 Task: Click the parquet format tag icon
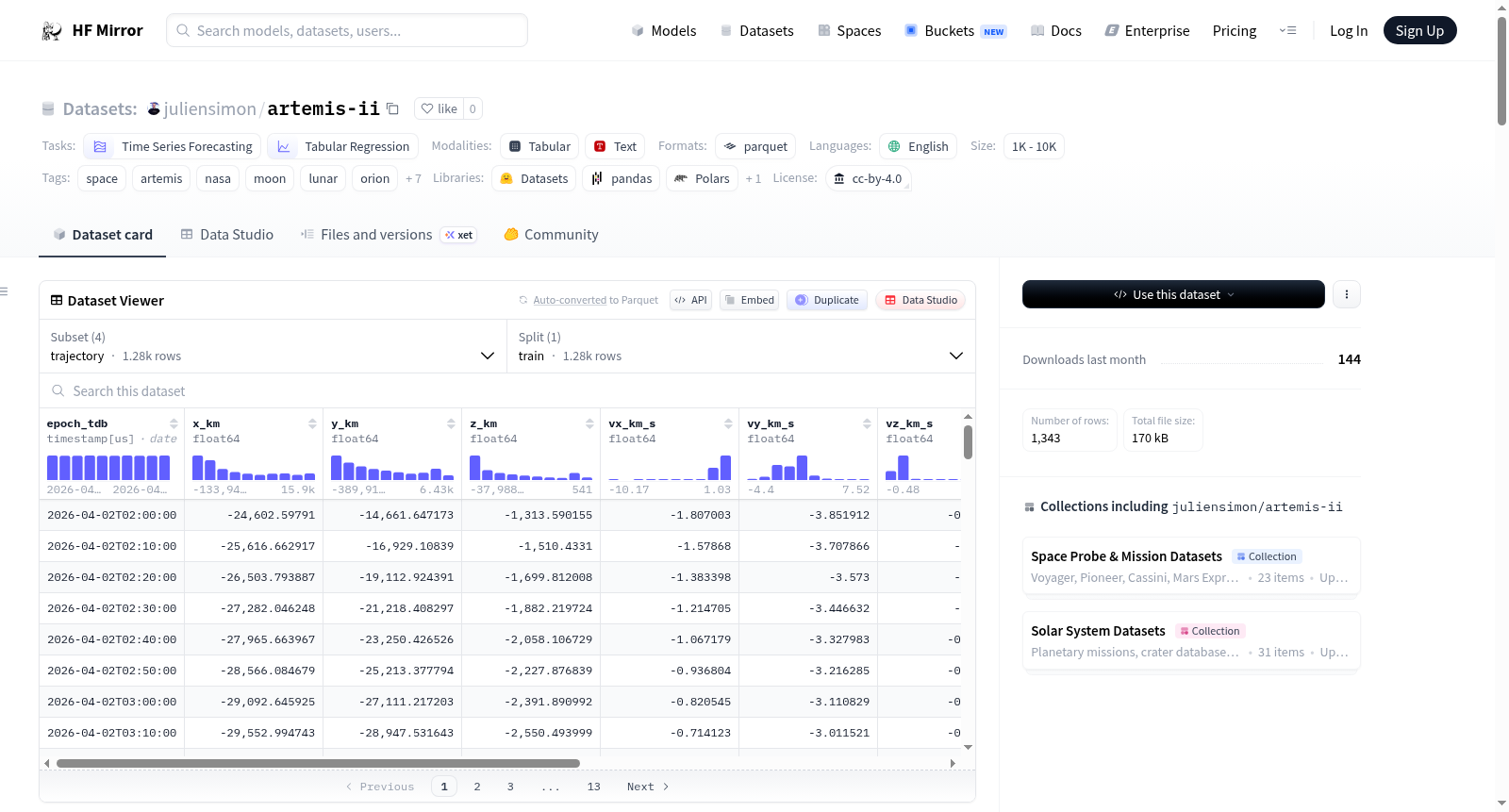coord(730,146)
